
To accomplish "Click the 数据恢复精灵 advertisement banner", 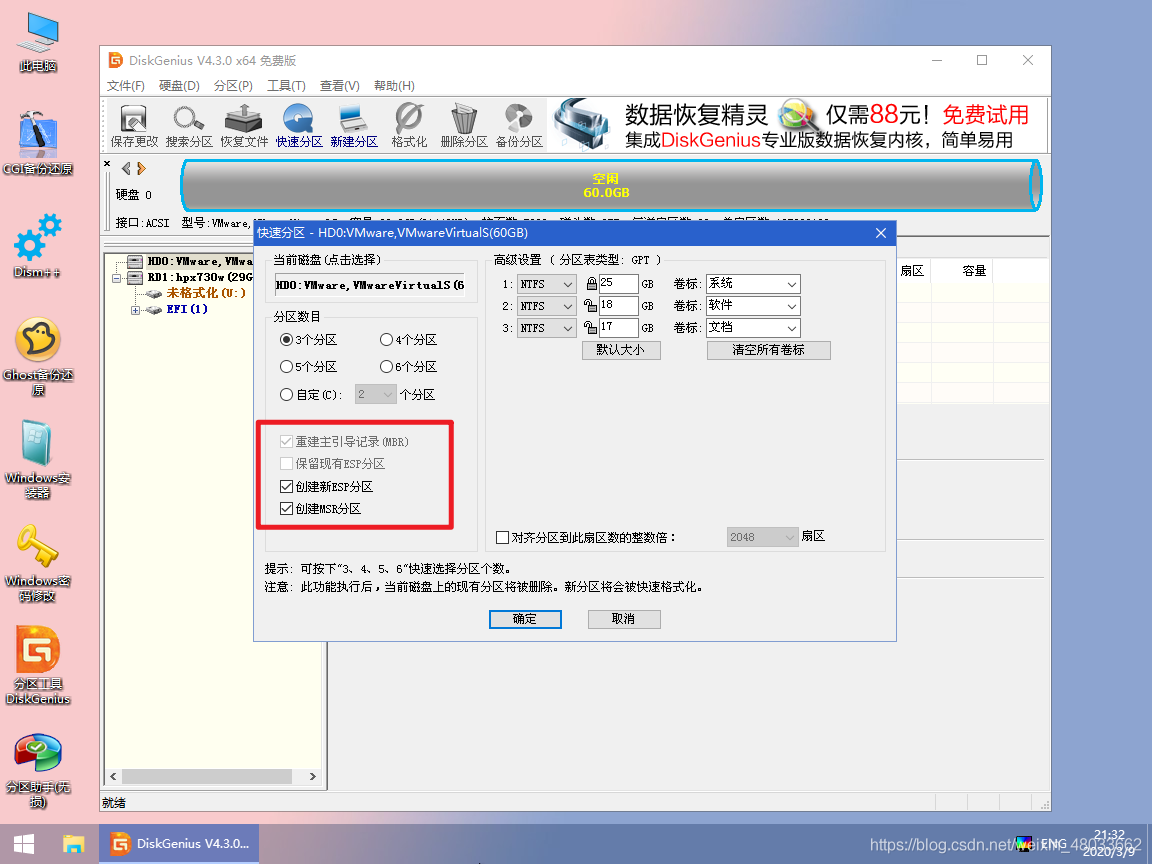I will (796, 126).
